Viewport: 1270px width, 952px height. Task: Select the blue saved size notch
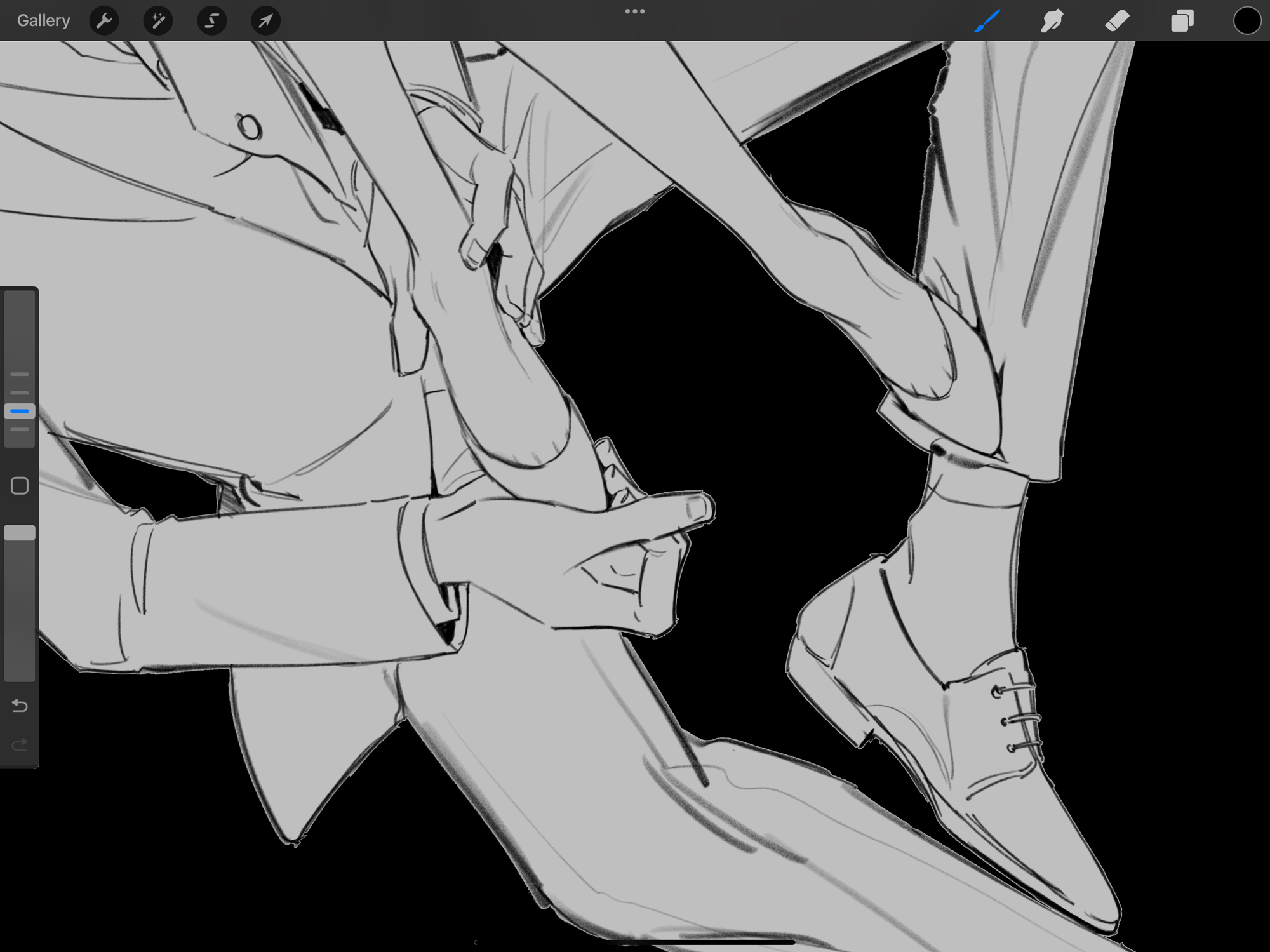20,411
